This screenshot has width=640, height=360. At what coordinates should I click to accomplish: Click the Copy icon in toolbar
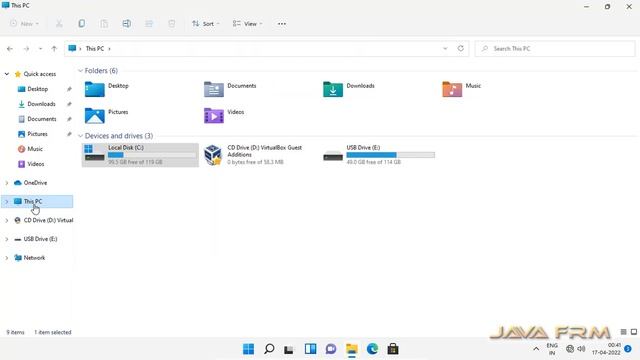[x=82, y=24]
